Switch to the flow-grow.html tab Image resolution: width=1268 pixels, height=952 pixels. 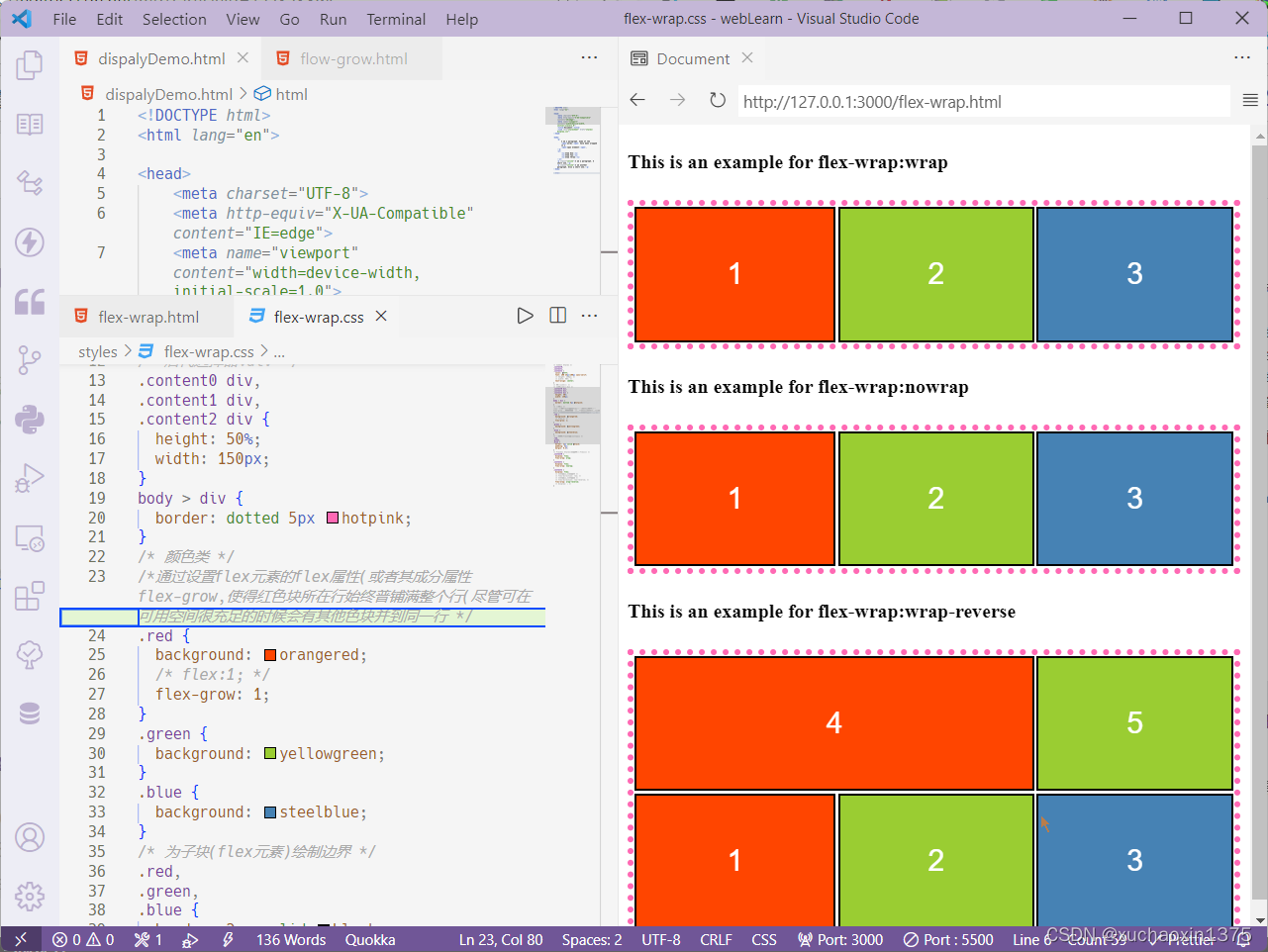coord(352,58)
